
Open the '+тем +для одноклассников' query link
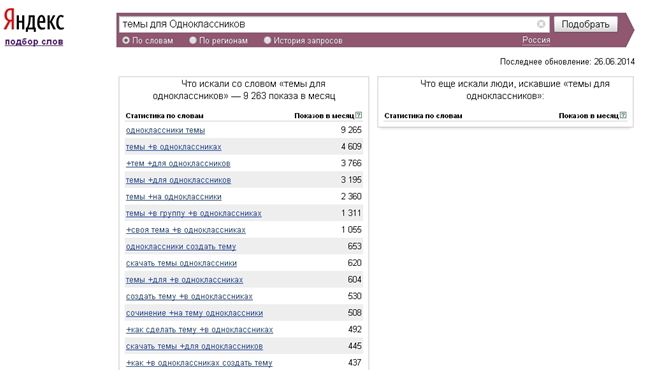[178, 164]
